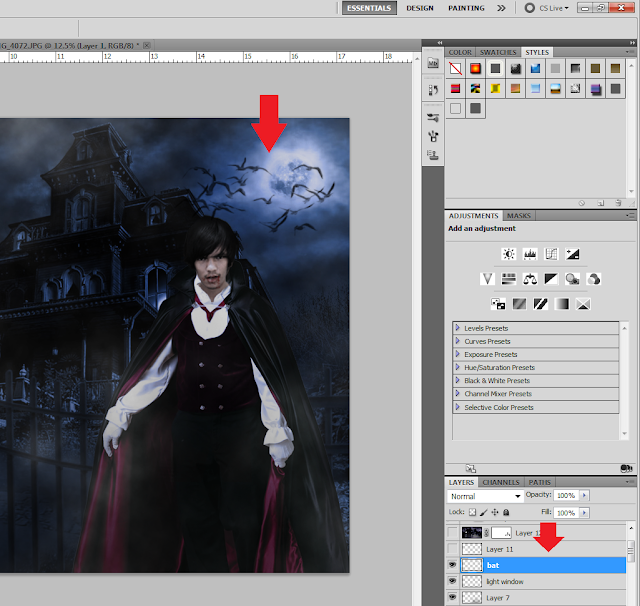The height and width of the screenshot is (606, 640).
Task: Add a Curves adjustment
Action: click(x=551, y=254)
